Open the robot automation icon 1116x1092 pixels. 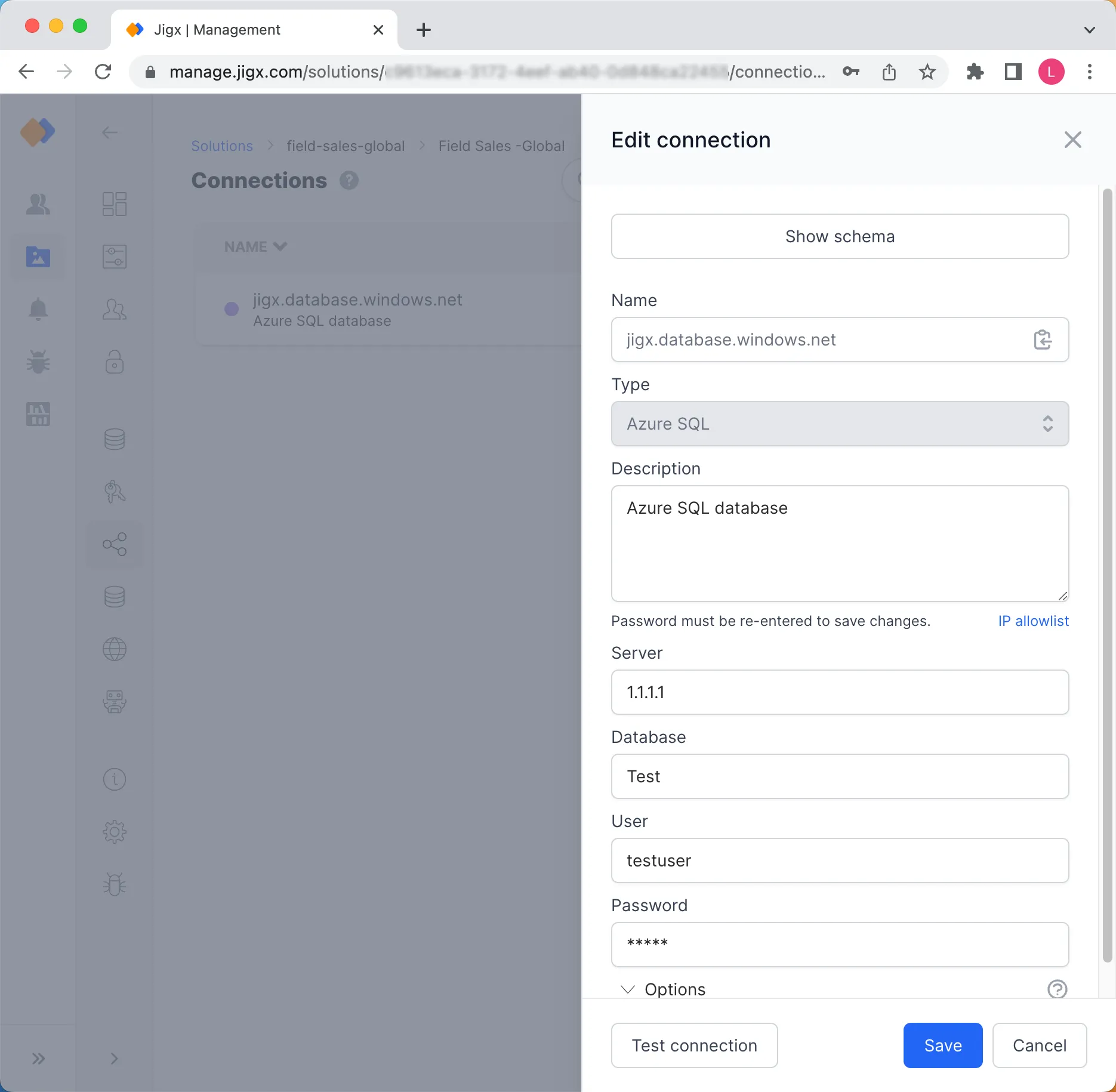pyautogui.click(x=115, y=702)
